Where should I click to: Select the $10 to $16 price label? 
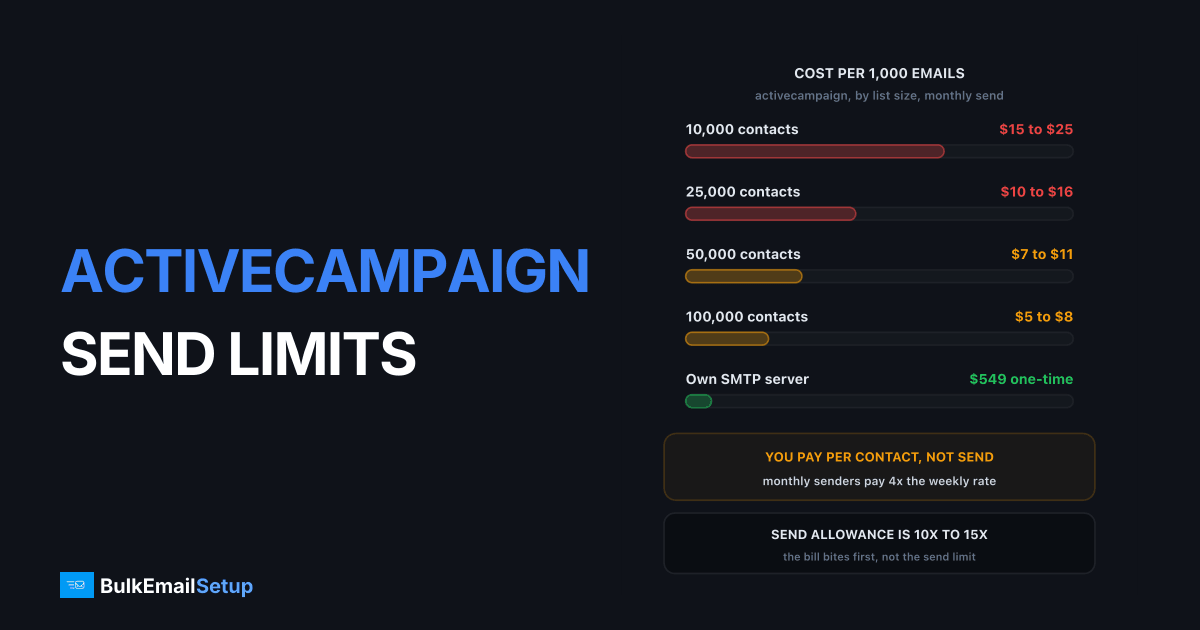(1037, 191)
